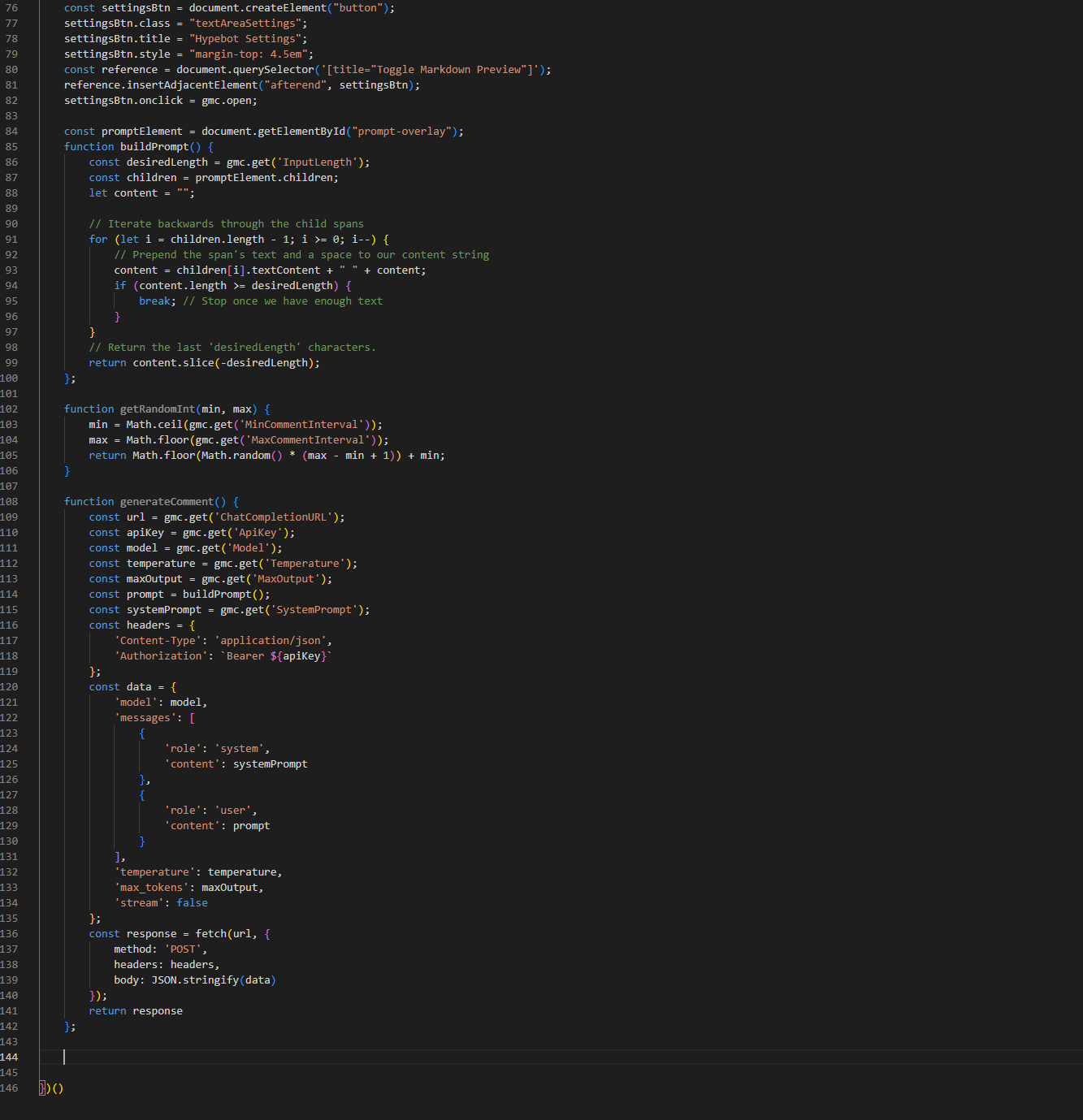Click the "prompt-overlay" string

pos(402,132)
